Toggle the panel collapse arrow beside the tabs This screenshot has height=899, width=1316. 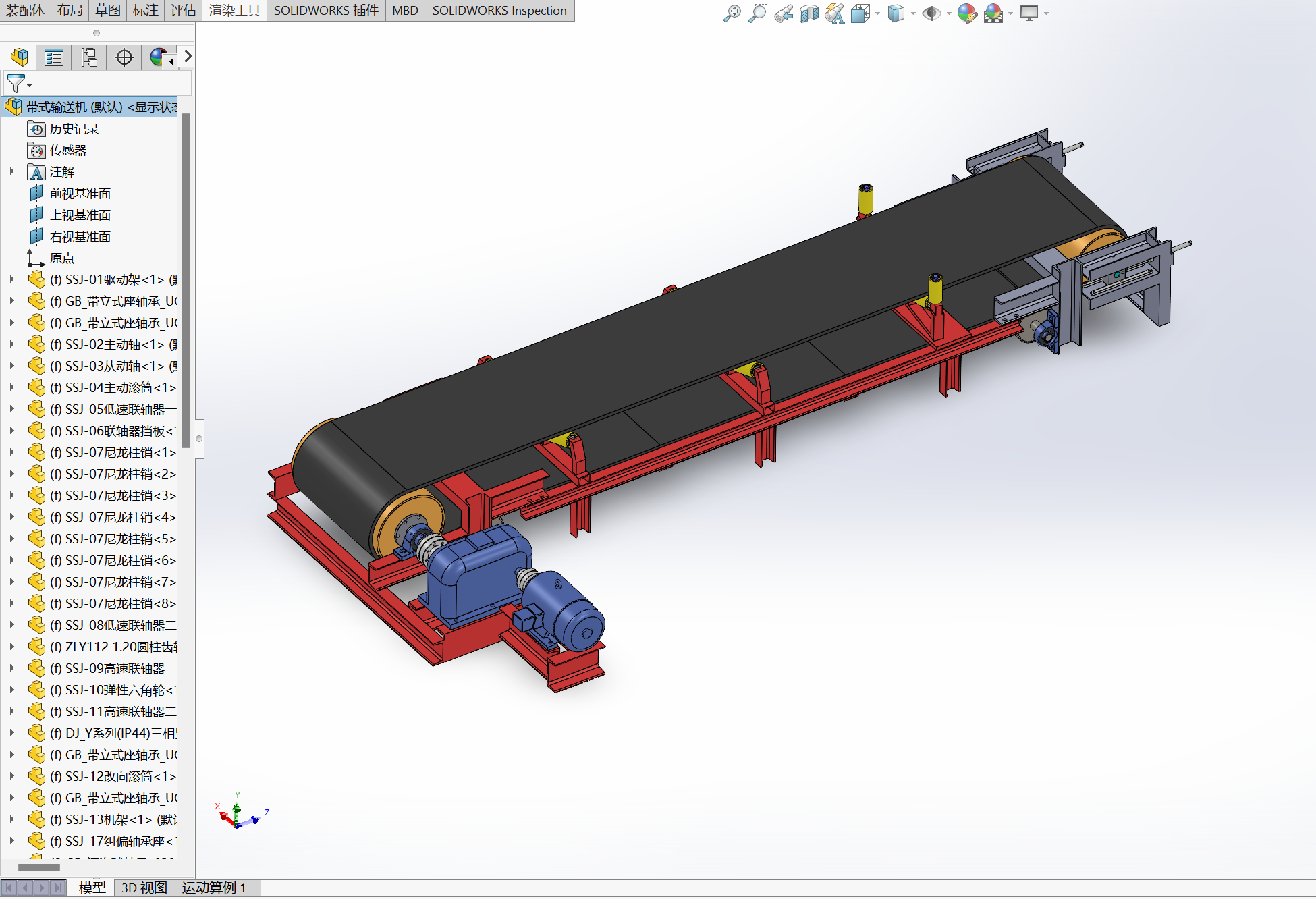pyautogui.click(x=188, y=57)
